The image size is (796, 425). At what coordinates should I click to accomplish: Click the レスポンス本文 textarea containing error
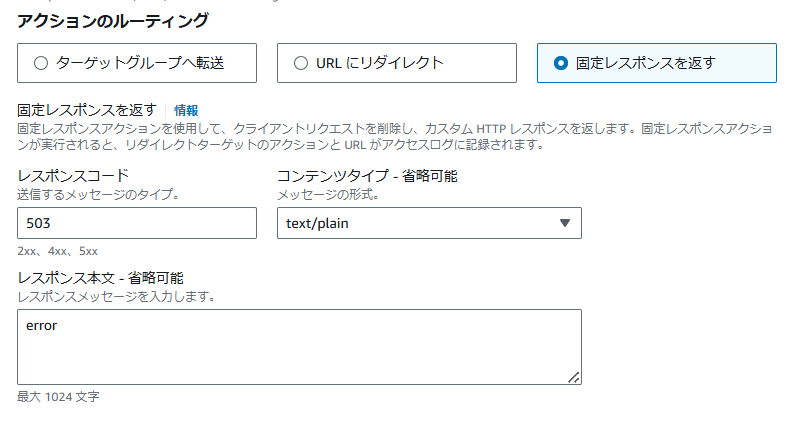[x=300, y=347]
